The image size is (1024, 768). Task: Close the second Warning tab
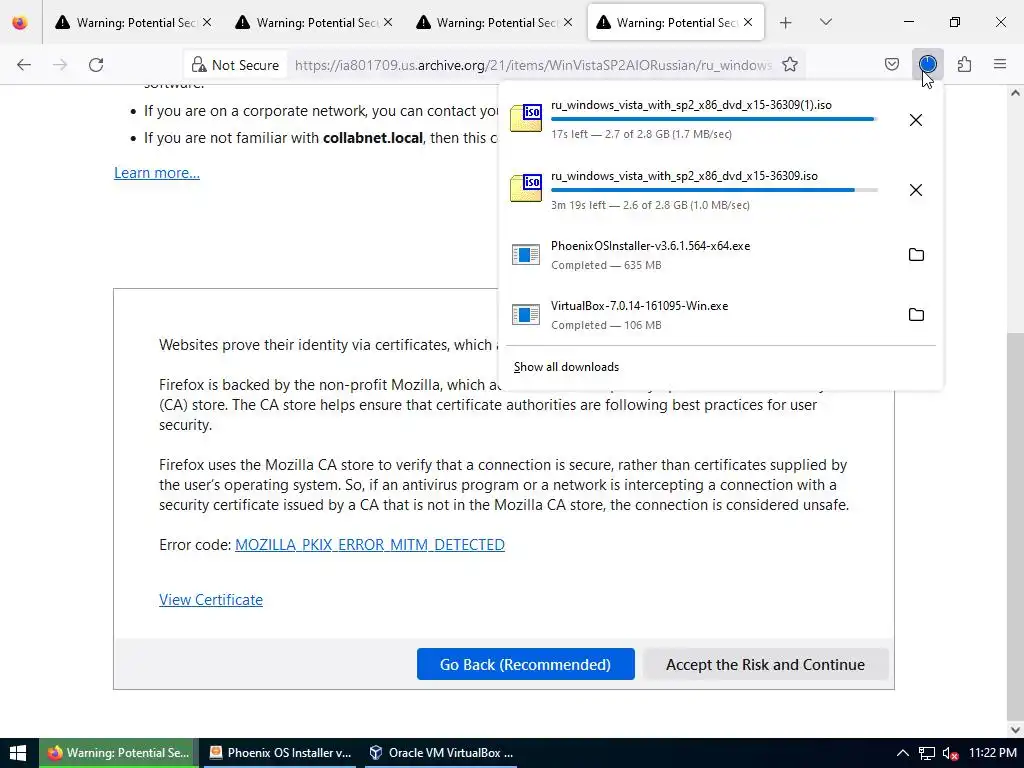click(388, 22)
